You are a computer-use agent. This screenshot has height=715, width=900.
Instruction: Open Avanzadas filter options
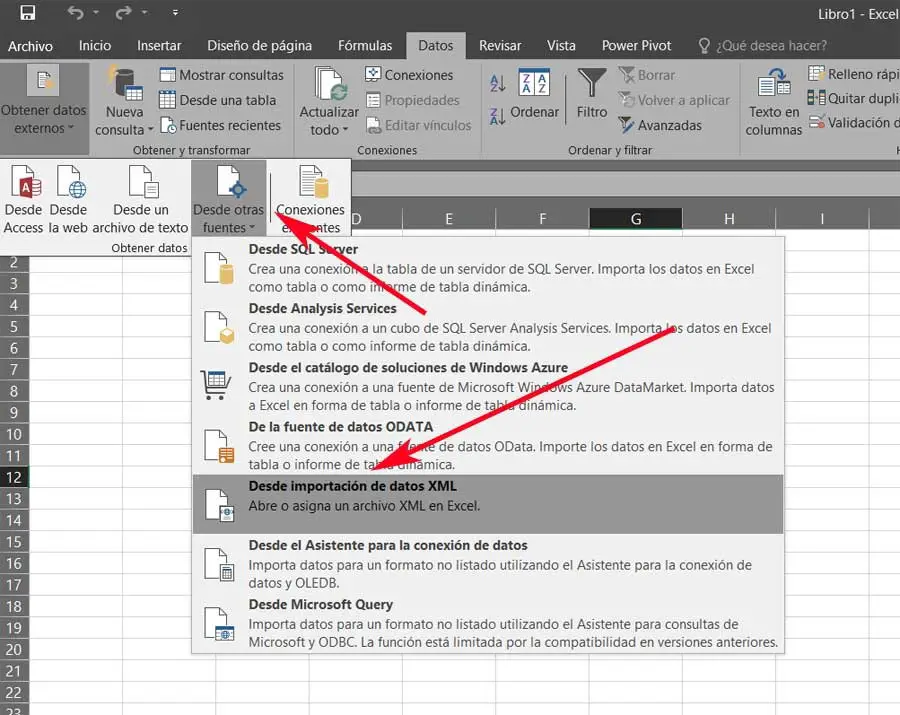660,125
